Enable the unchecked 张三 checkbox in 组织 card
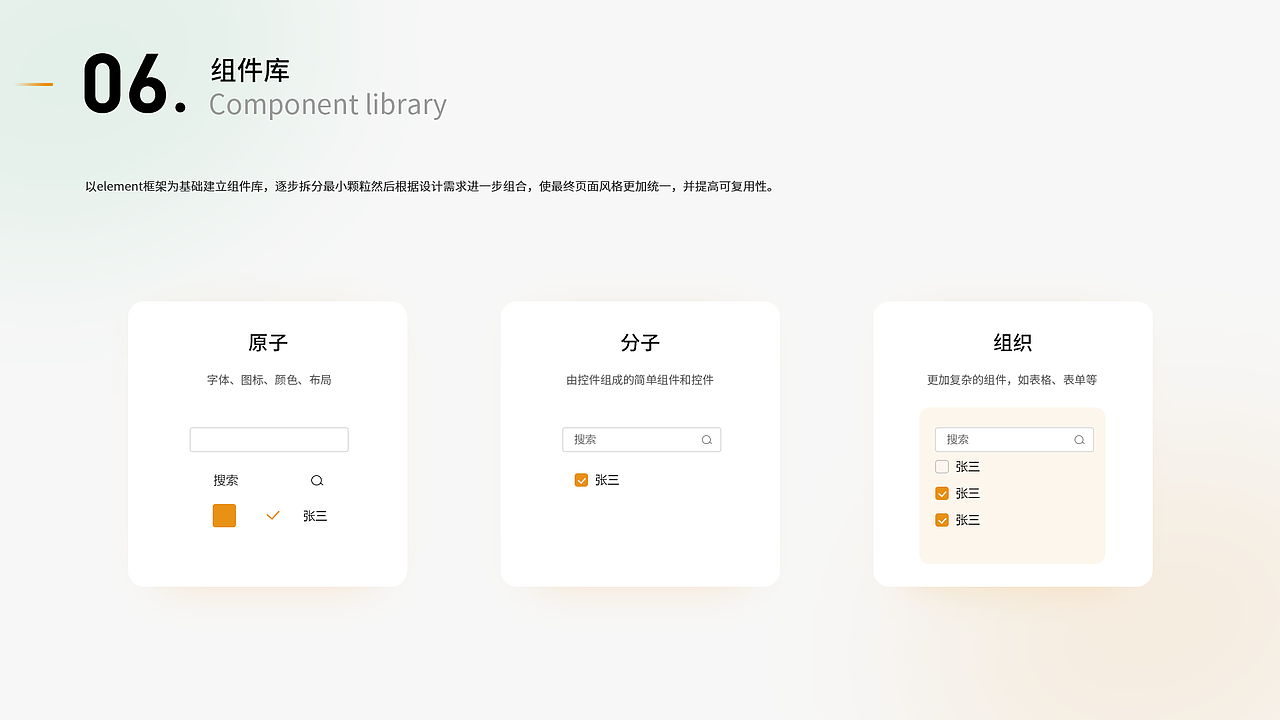 (x=941, y=466)
